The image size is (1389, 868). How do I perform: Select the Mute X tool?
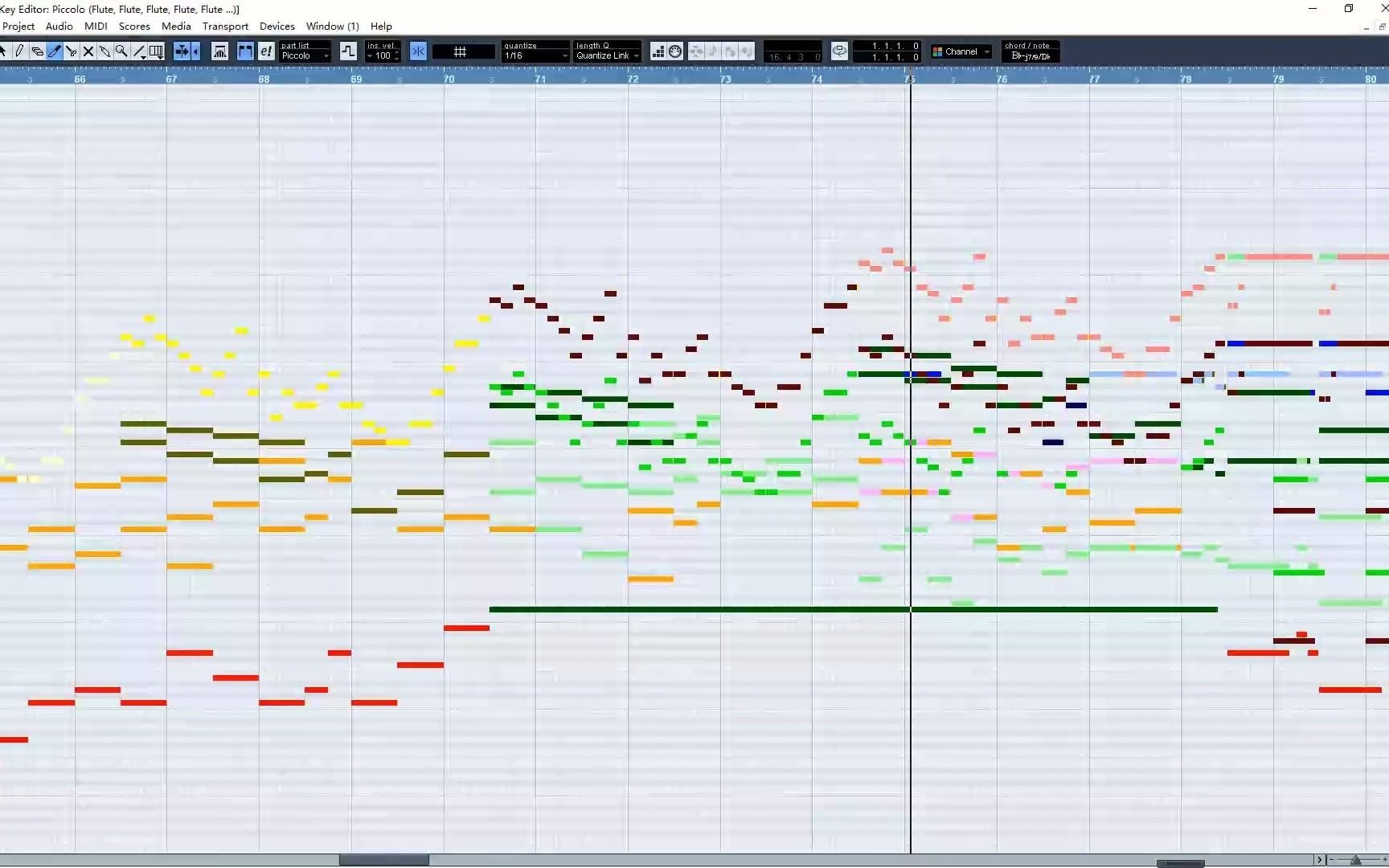click(88, 51)
